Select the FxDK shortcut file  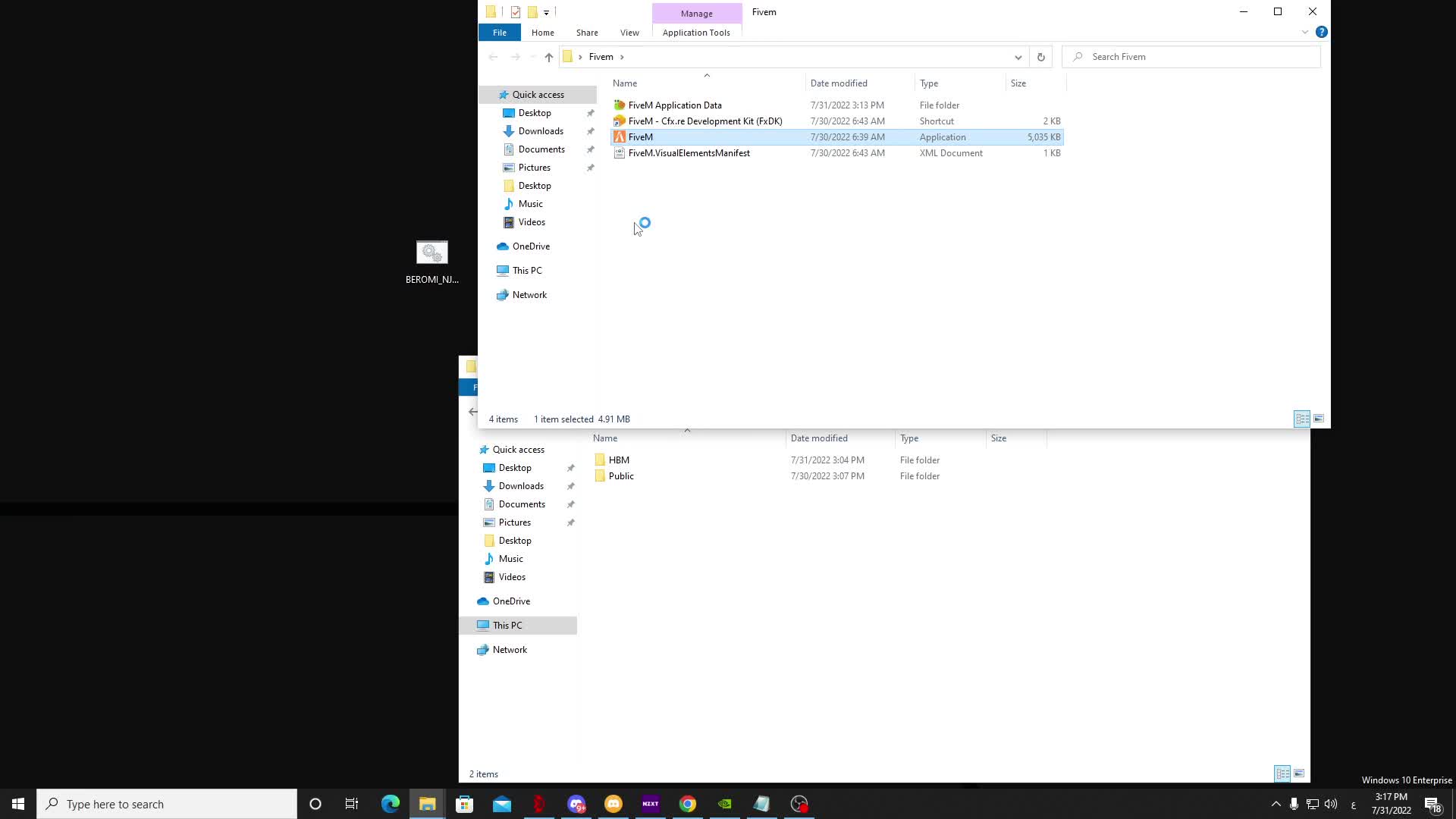point(704,121)
